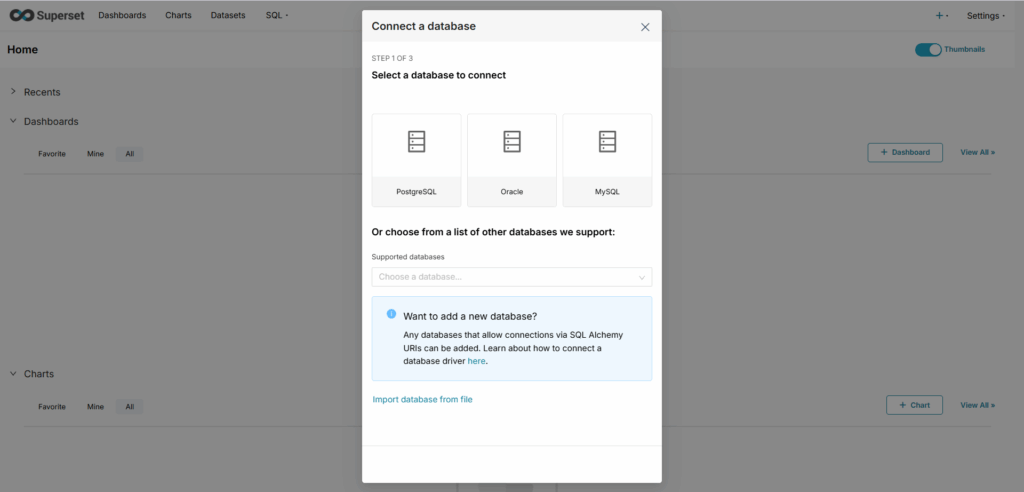1024x492 pixels.
Task: Click the Superset logo
Action: [x=46, y=15]
